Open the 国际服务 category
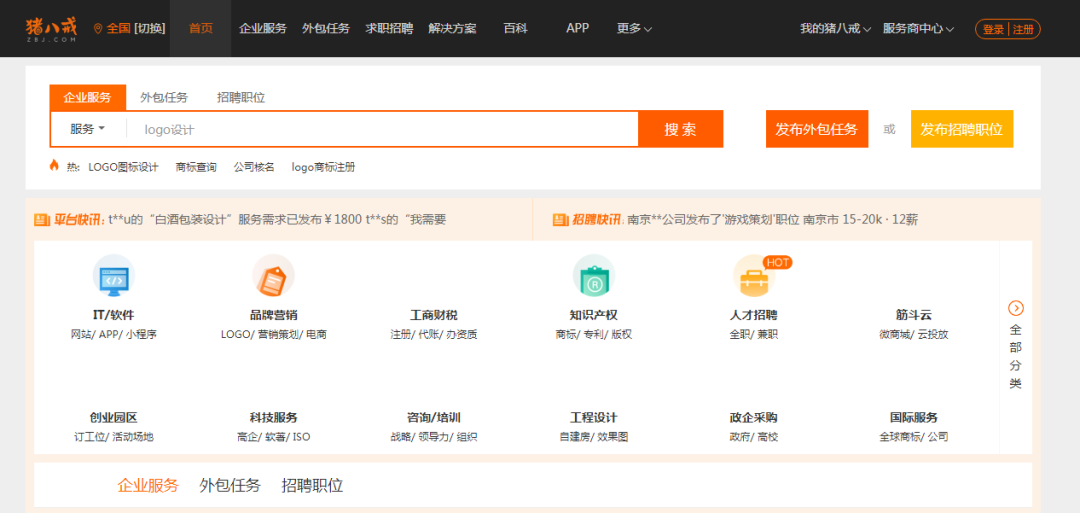The height and width of the screenshot is (513, 1080). 914,417
